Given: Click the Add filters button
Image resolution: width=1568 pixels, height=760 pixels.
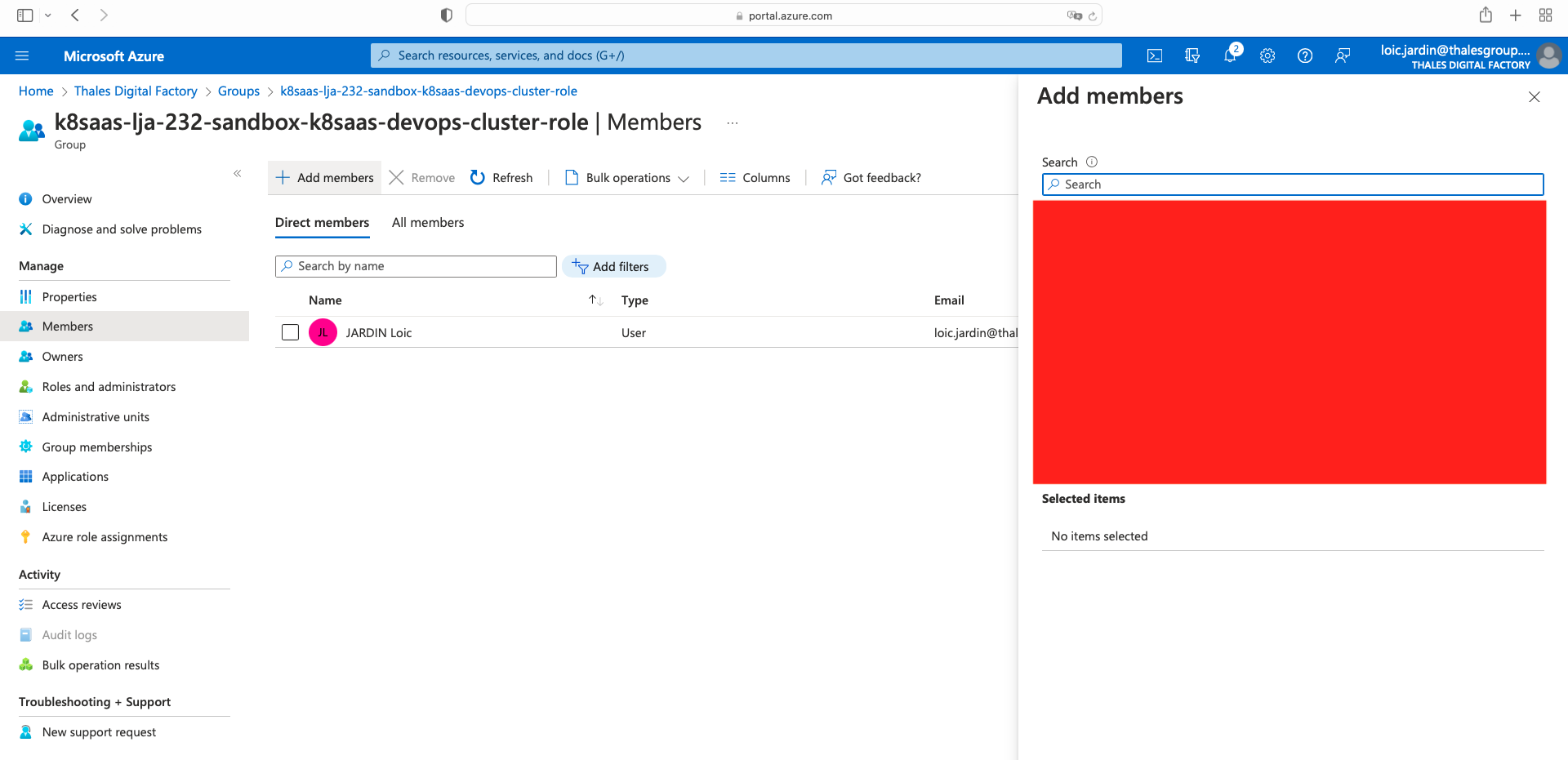Looking at the screenshot, I should click(x=613, y=266).
